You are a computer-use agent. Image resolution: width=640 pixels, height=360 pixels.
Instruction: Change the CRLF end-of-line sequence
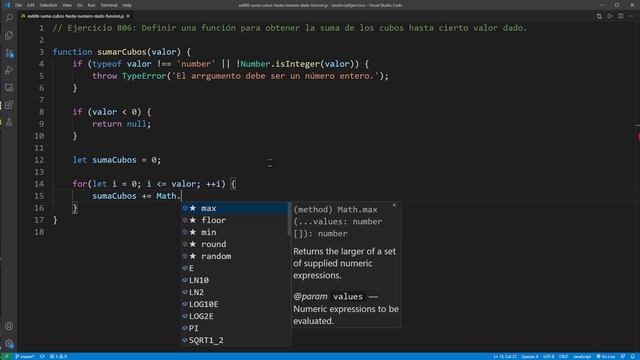(563, 356)
